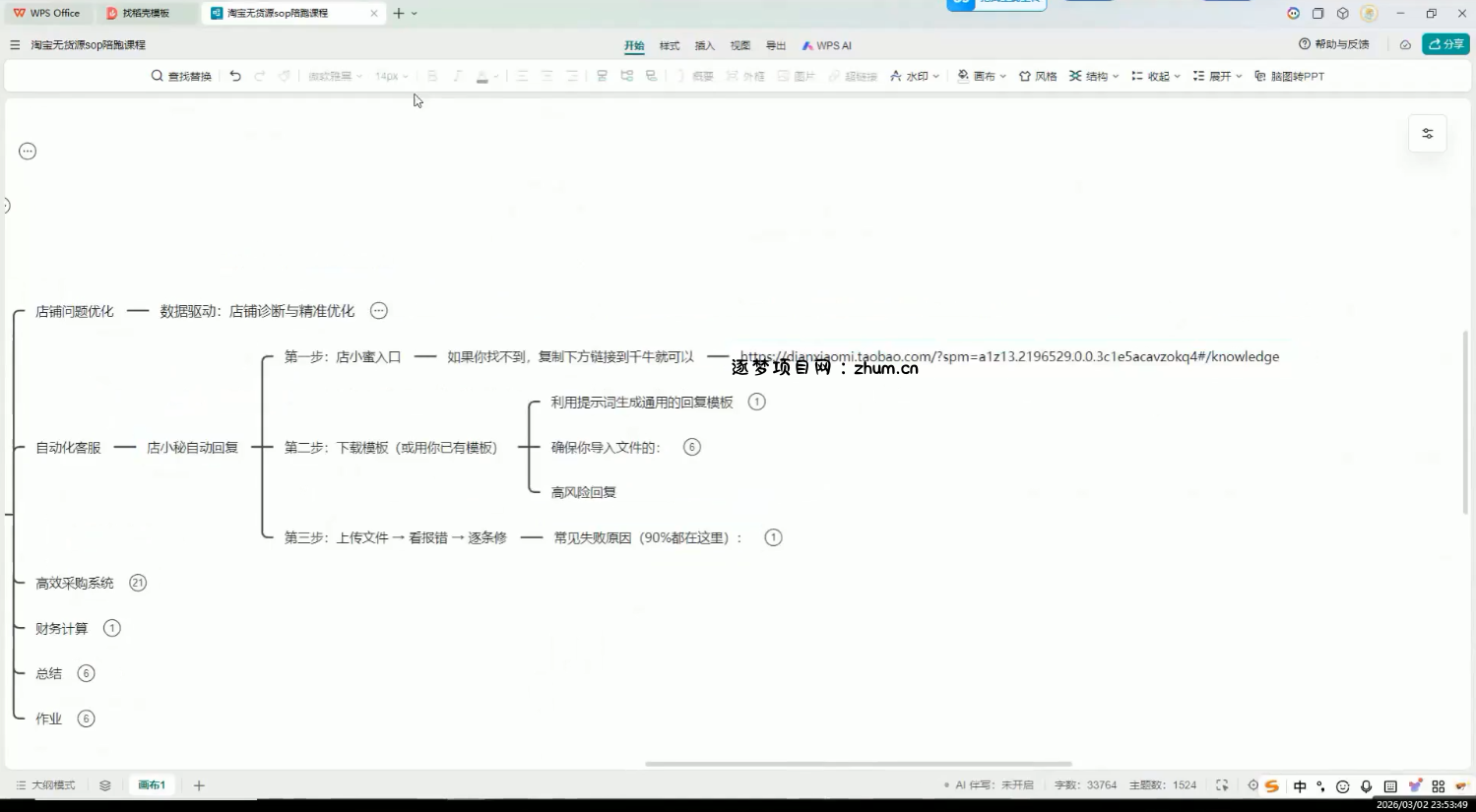Toggle AI 伴写 status in status bar

pyautogui.click(x=989, y=785)
